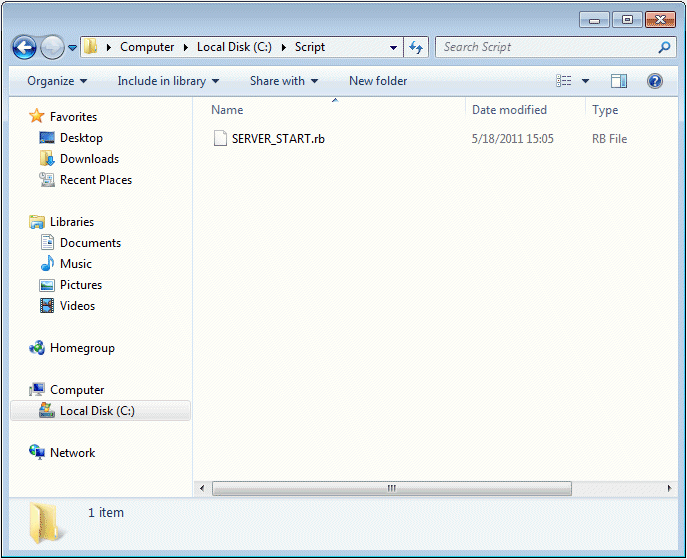Screen dimensions: 687x559
Task: Click the scroll right arrow
Action: click(x=669, y=488)
